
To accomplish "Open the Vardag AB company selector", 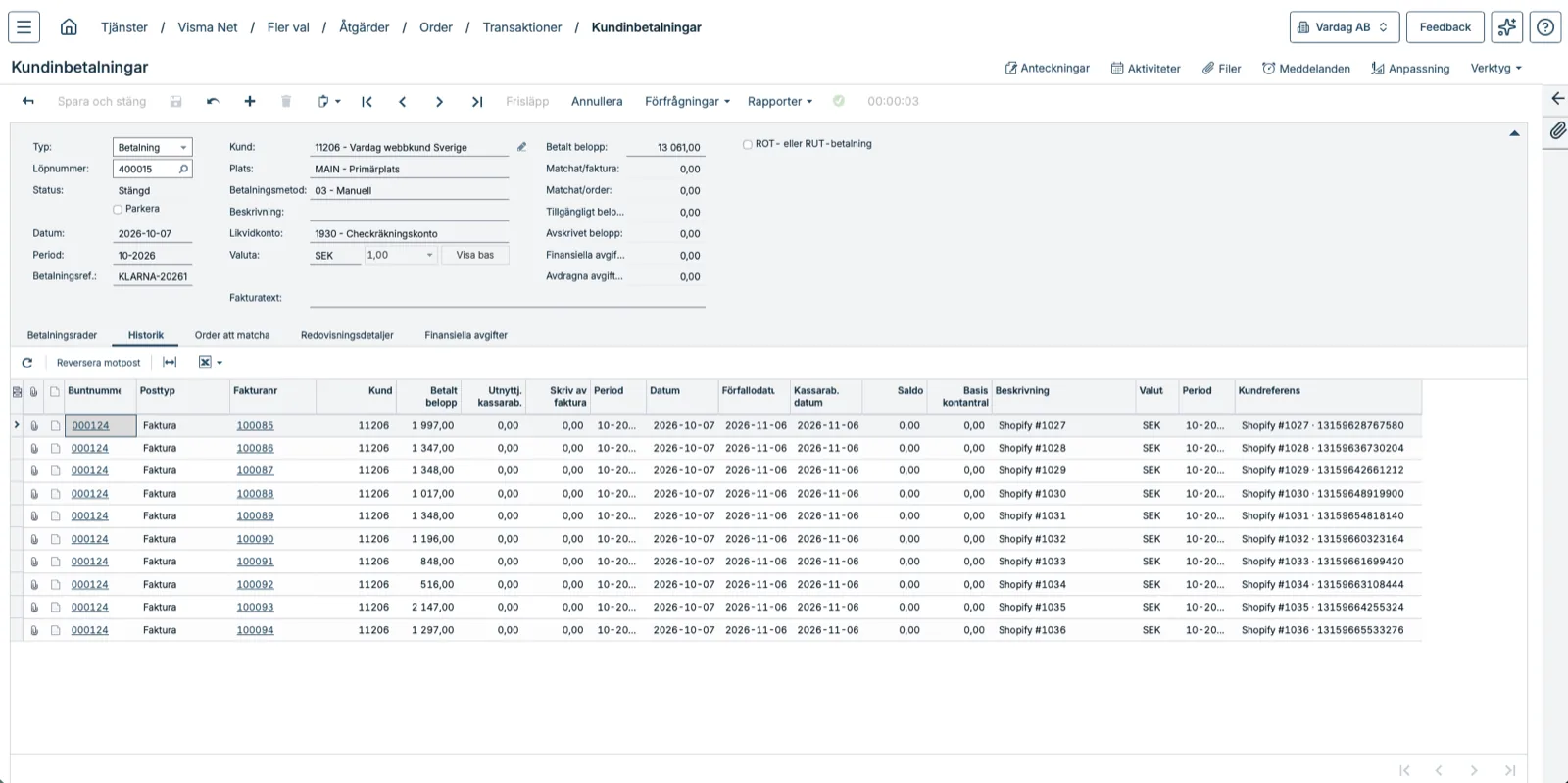I will [1344, 26].
